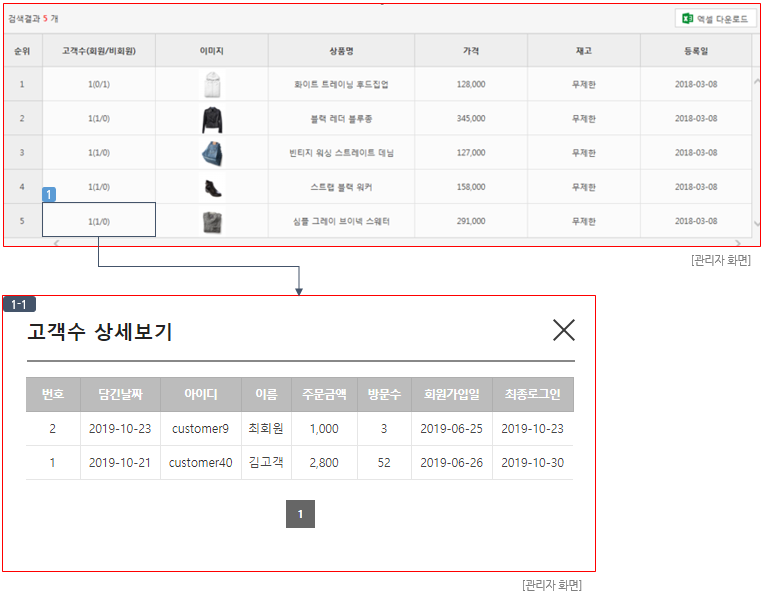This screenshot has height=599, width=764.
Task: Click the 주문금액 header in popup
Action: click(324, 394)
